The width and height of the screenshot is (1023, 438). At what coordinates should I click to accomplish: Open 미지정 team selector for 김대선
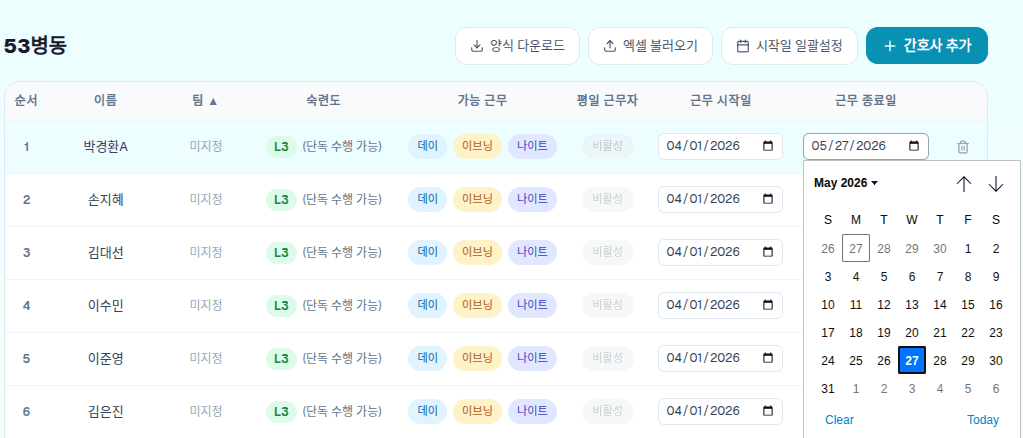(x=206, y=252)
